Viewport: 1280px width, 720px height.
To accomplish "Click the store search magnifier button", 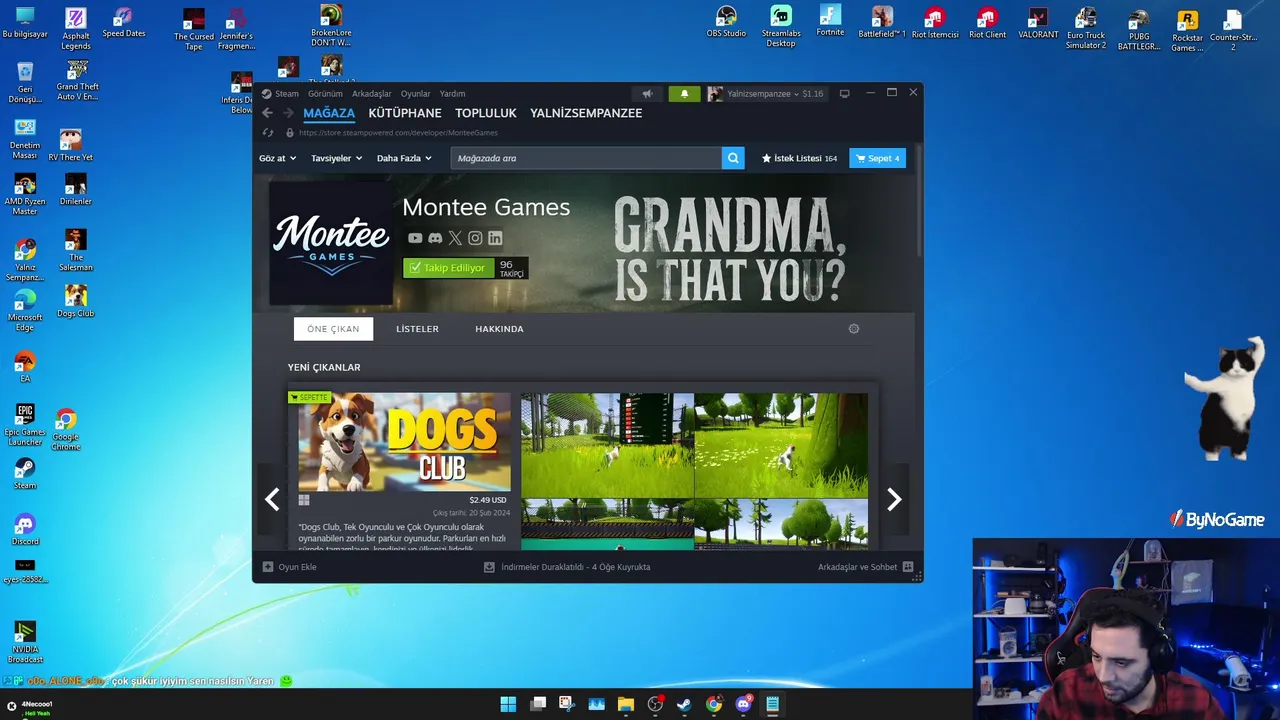I will point(733,158).
